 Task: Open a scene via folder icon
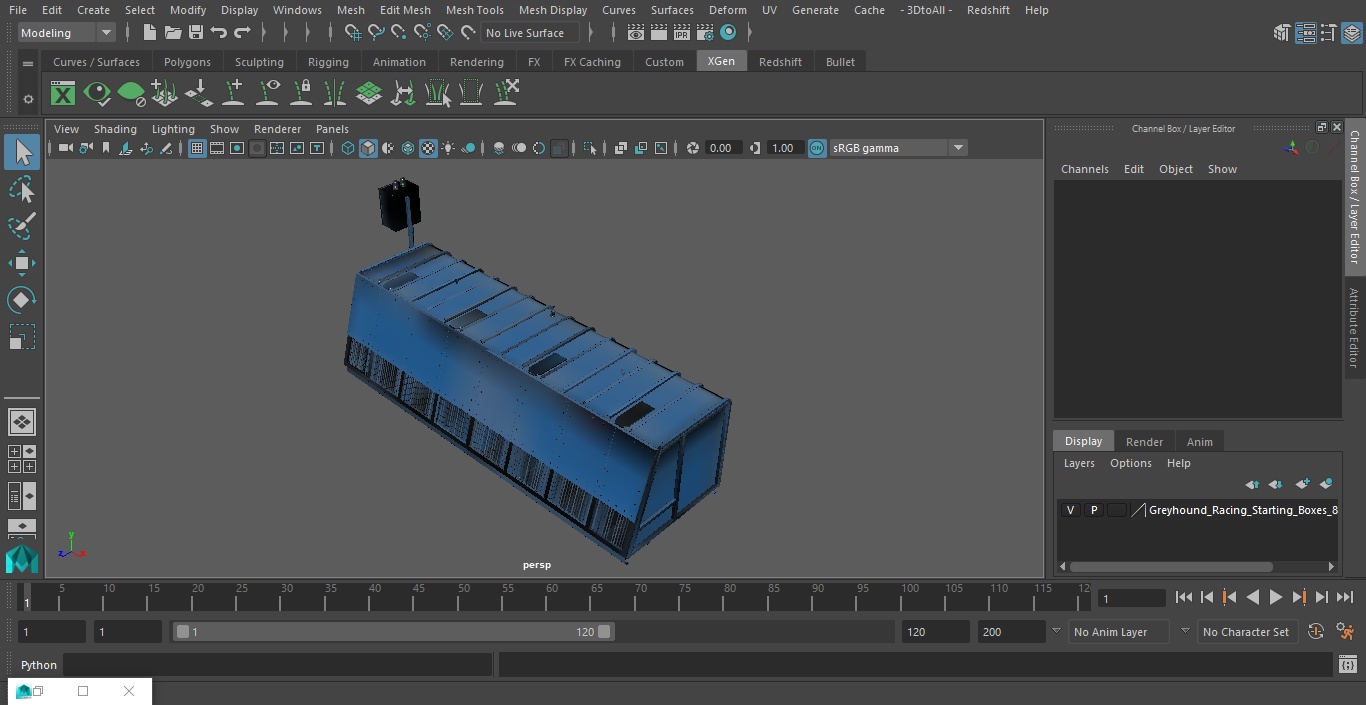[173, 33]
